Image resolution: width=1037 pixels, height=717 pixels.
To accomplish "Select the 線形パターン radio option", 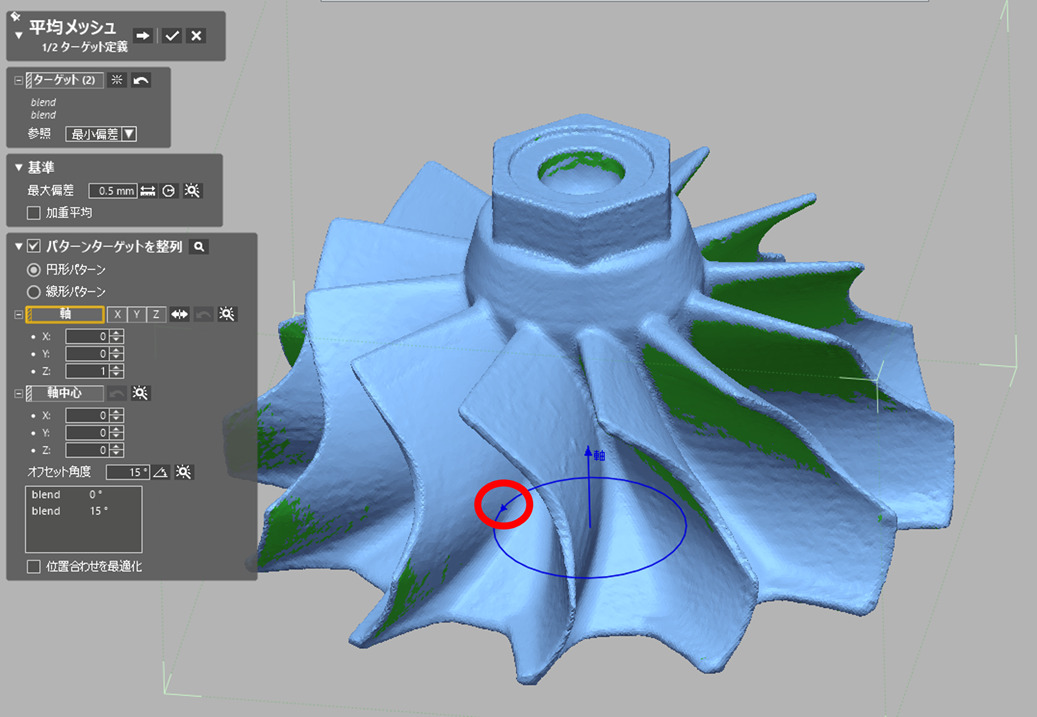I will (x=34, y=292).
